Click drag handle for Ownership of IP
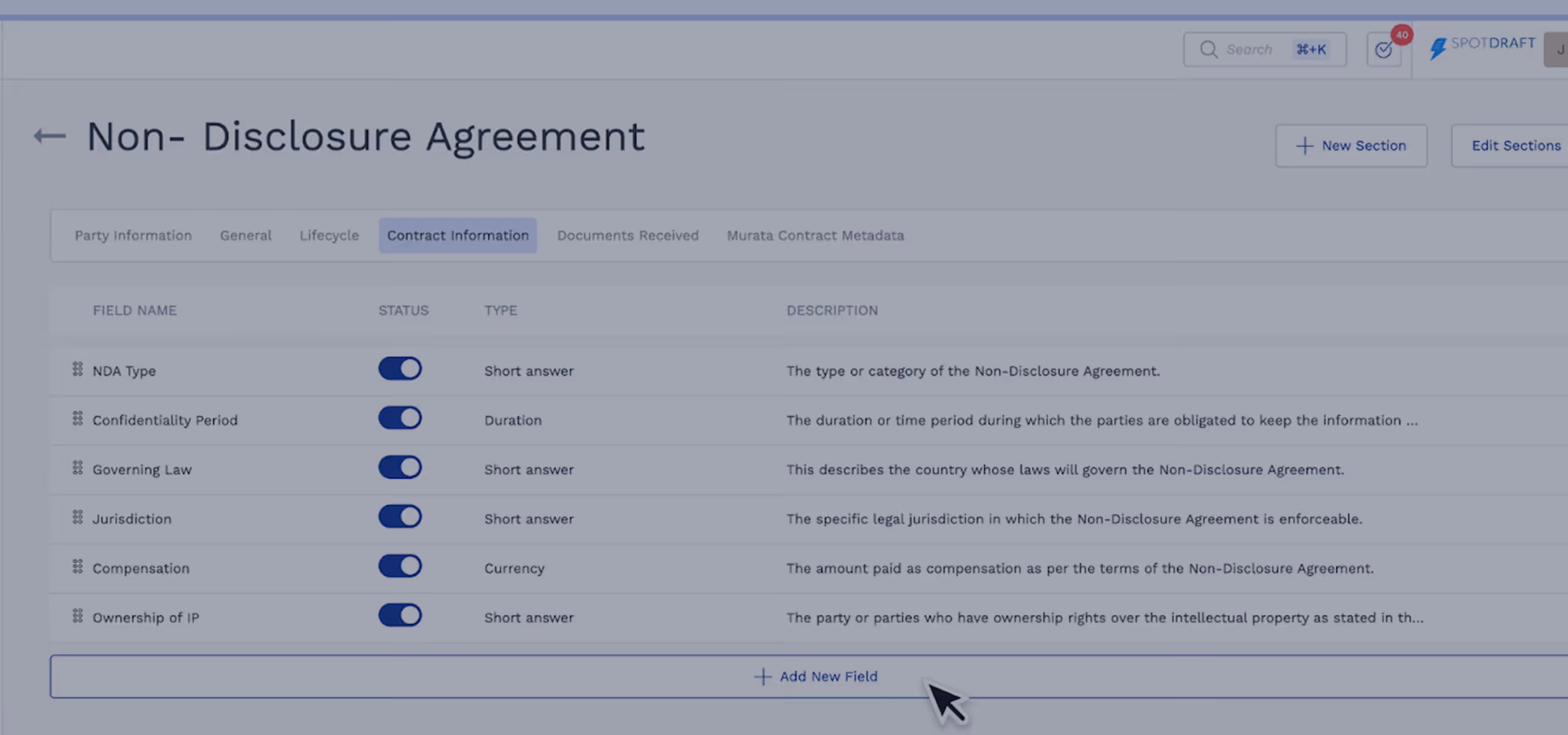This screenshot has height=735, width=1568. click(x=78, y=616)
